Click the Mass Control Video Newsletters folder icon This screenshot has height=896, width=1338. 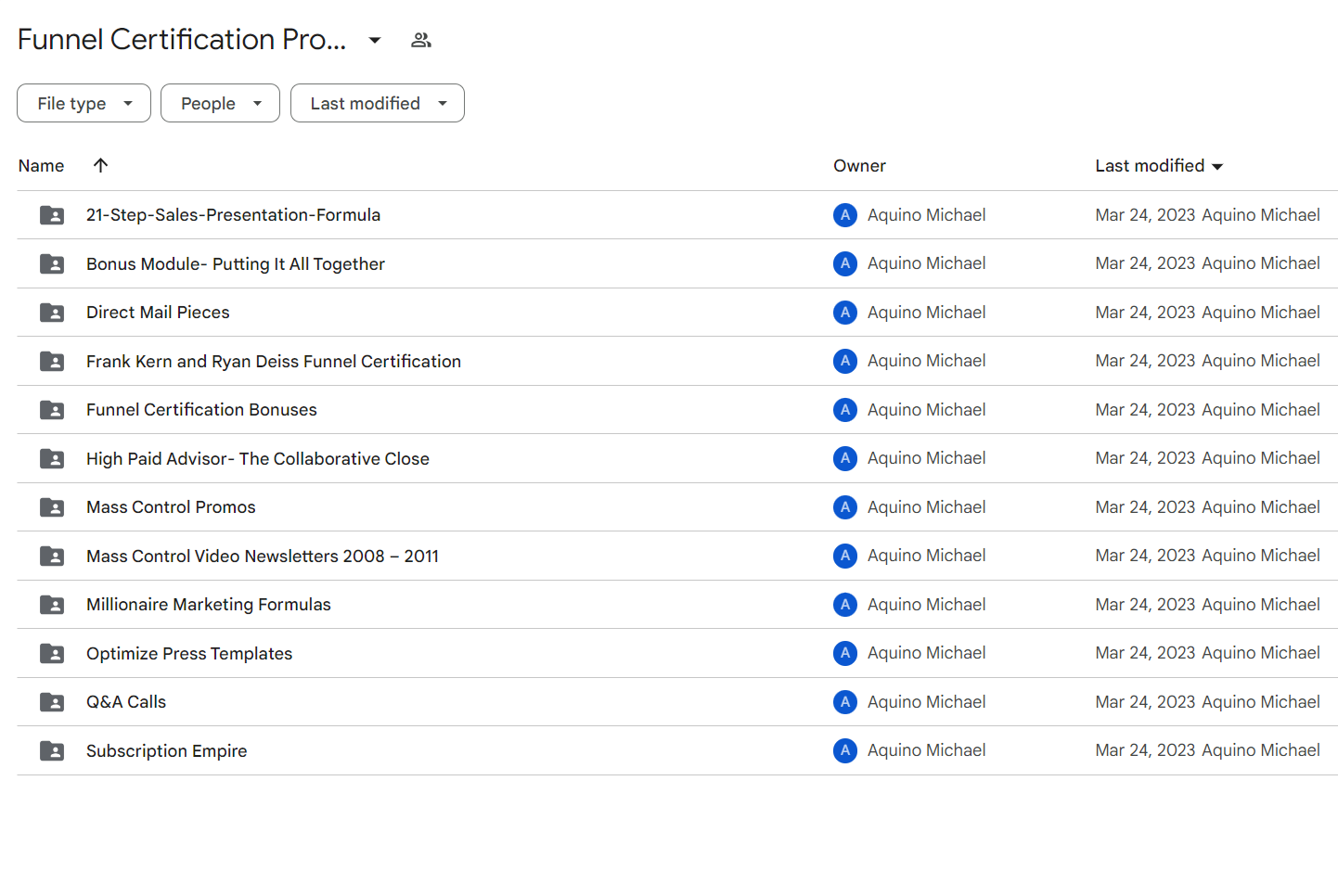(52, 557)
